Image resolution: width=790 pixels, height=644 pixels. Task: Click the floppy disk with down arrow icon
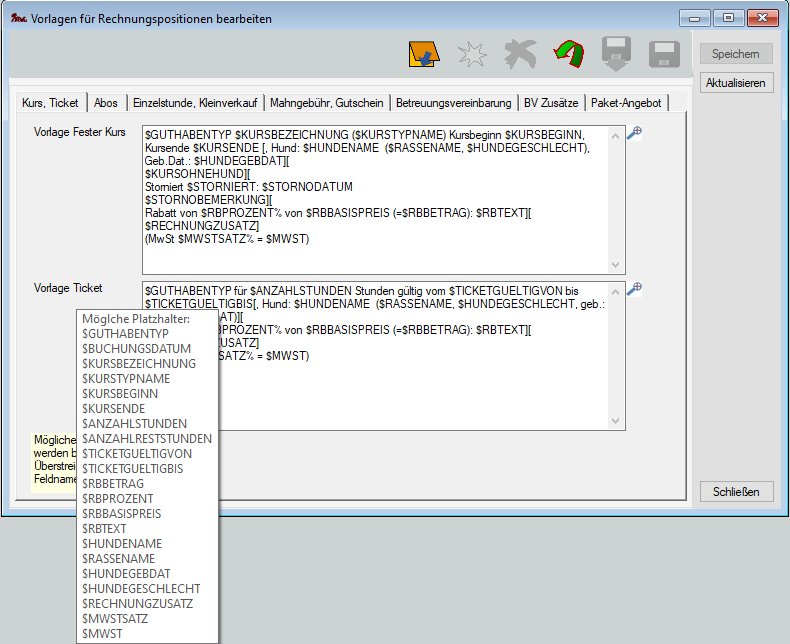click(x=616, y=56)
